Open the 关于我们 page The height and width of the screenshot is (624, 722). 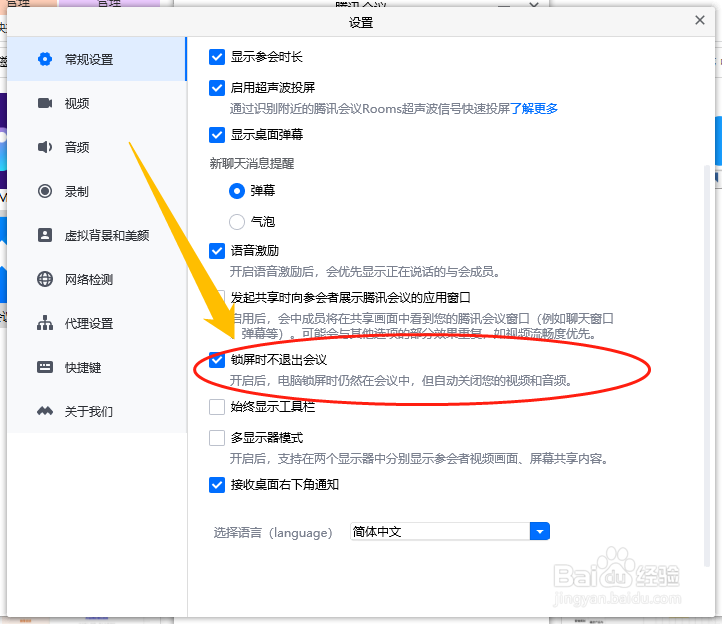[x=97, y=411]
